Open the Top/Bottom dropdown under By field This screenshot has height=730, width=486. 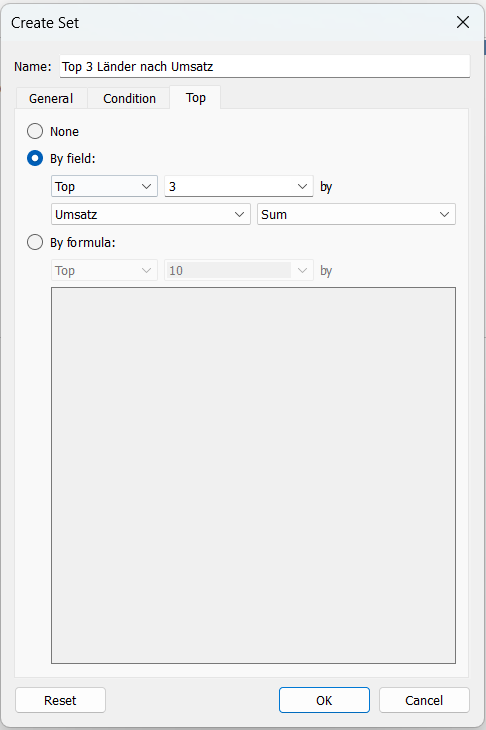(x=104, y=186)
